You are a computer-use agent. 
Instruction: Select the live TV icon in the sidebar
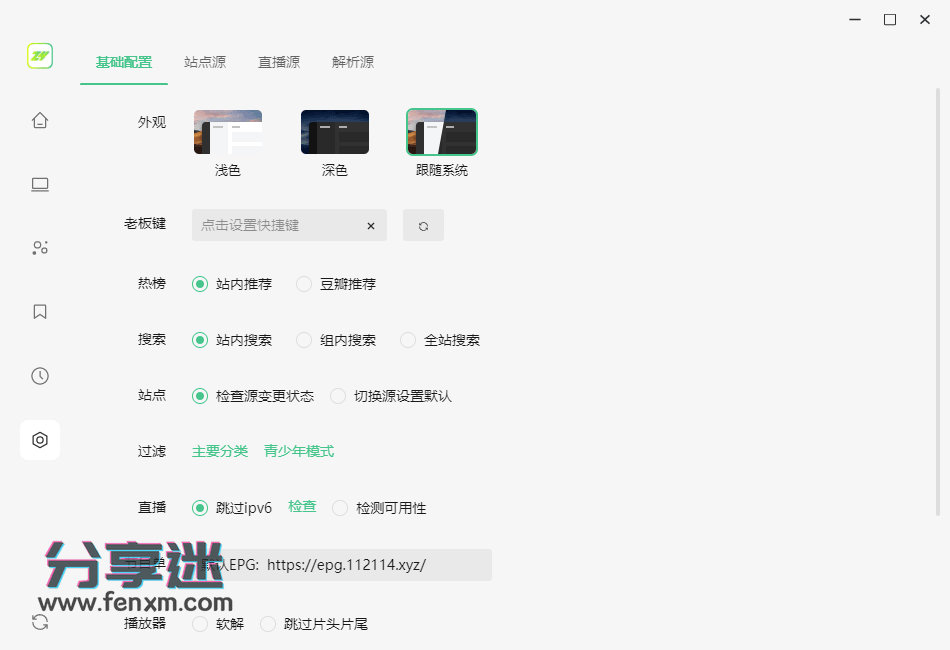(x=40, y=184)
